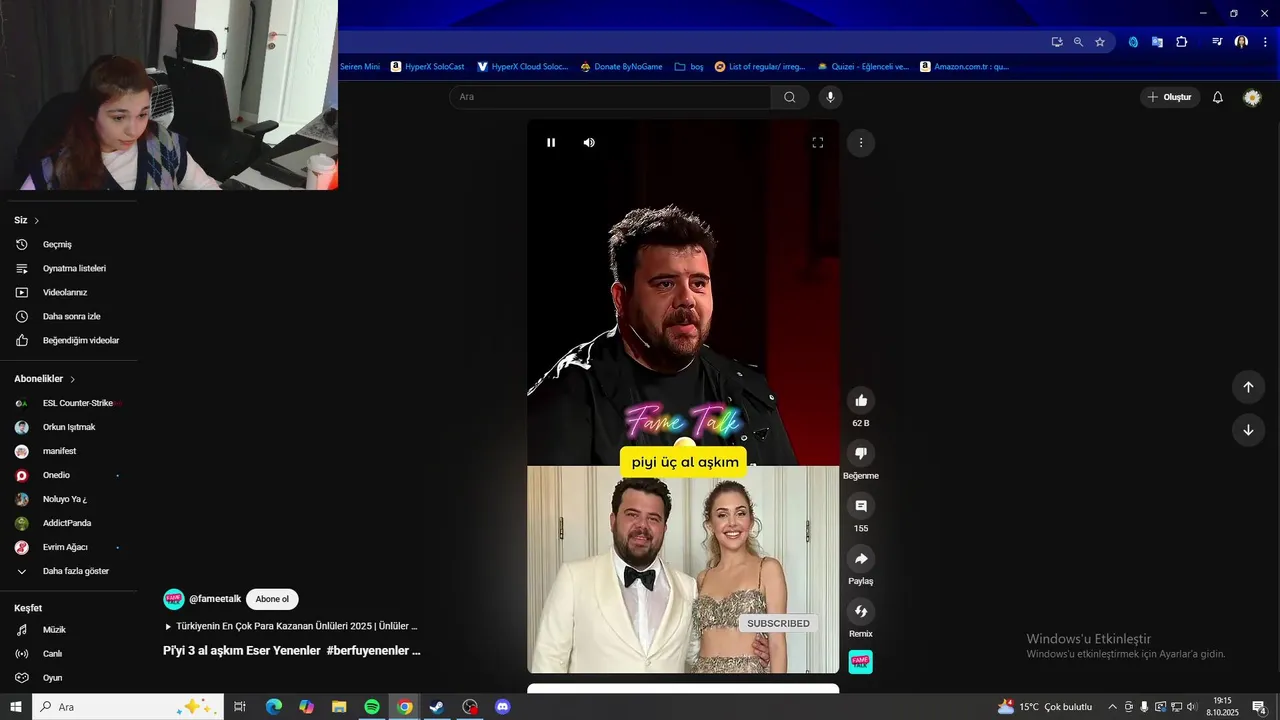The height and width of the screenshot is (720, 1280).
Task: Expand the Abonelikler section chevron
Action: click(73, 379)
